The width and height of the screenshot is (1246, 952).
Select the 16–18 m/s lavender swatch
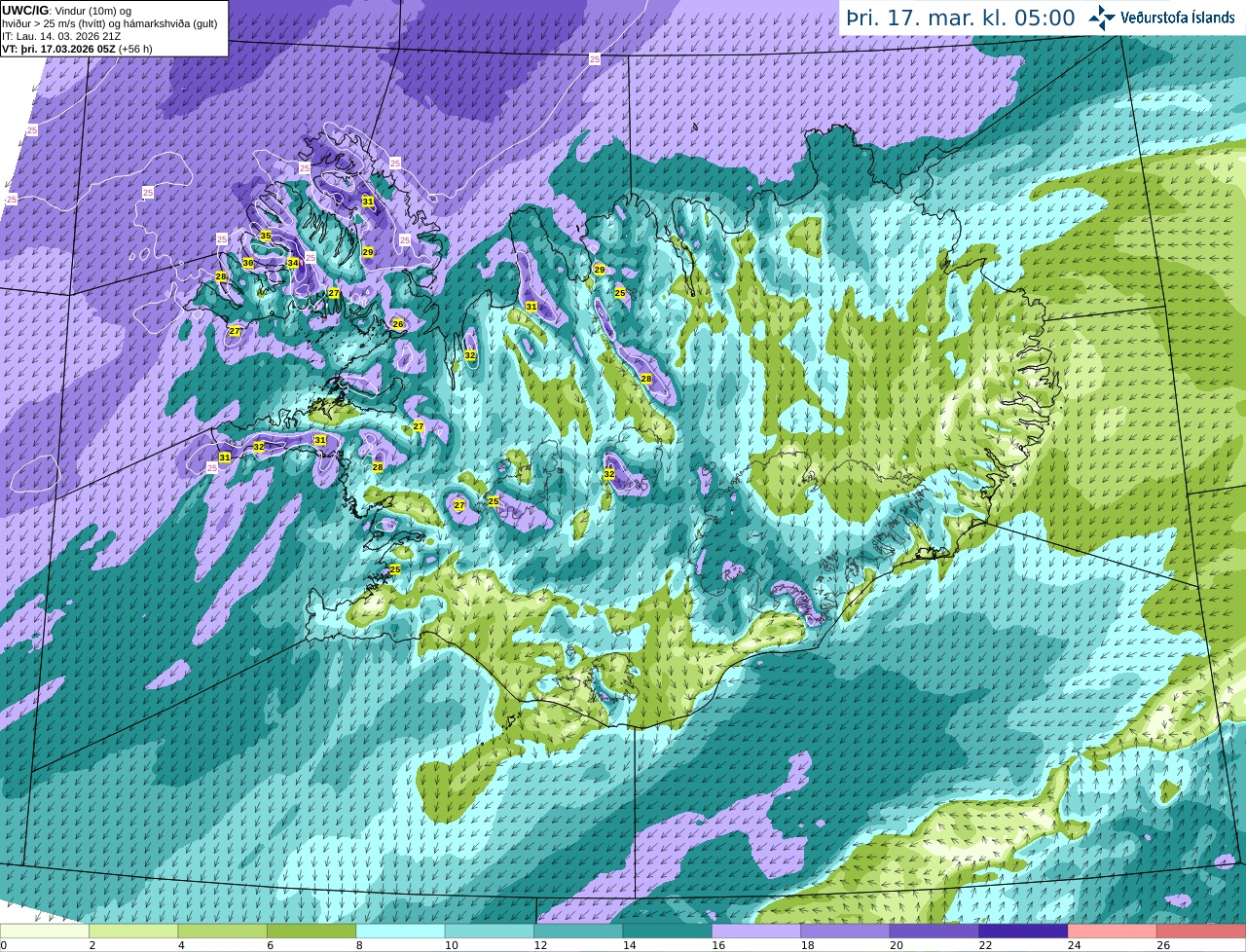(756, 931)
